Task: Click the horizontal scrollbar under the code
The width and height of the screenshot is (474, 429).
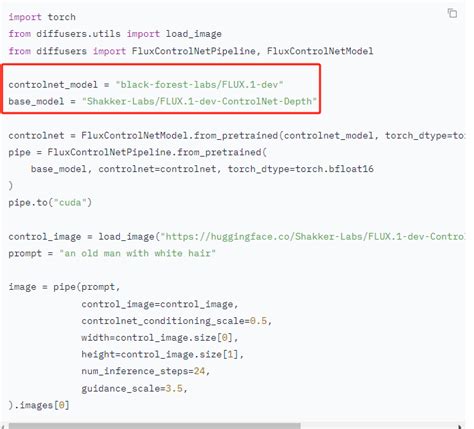Action: pyautogui.click(x=155, y=426)
